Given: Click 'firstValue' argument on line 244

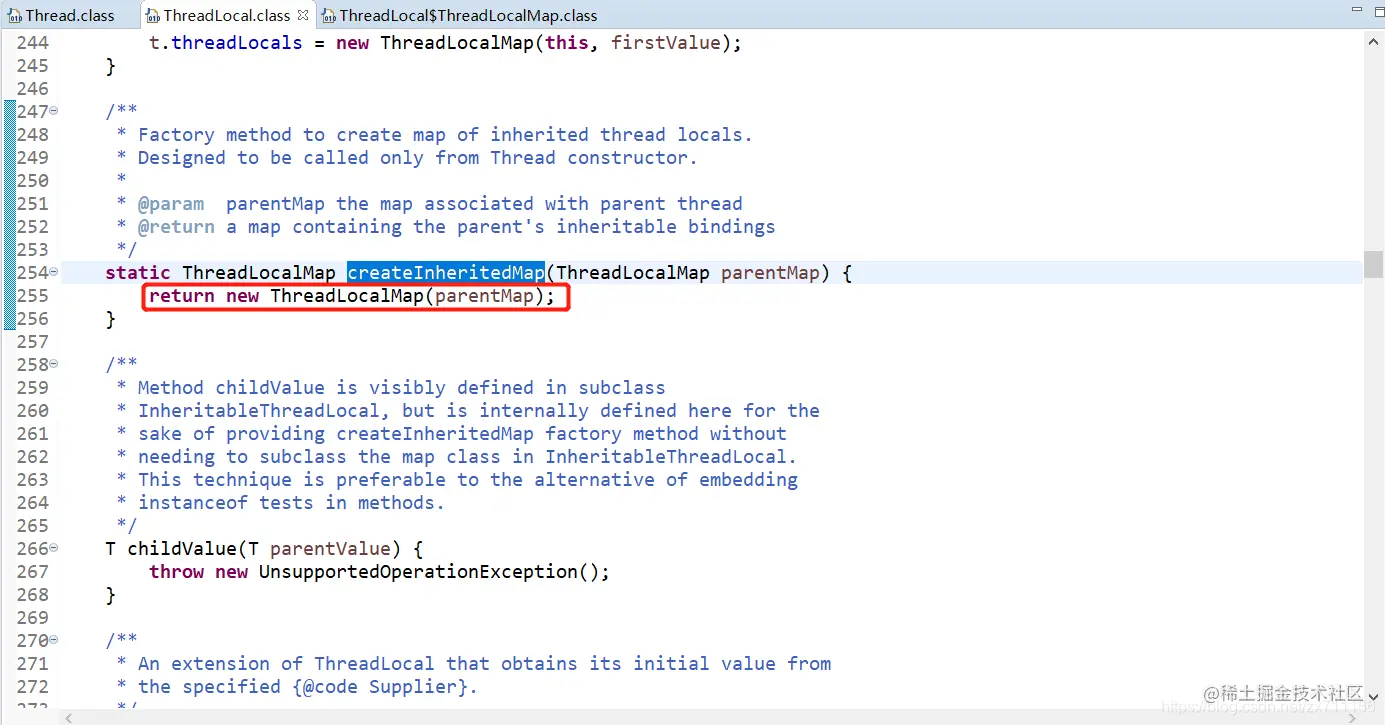Looking at the screenshot, I should coord(666,42).
